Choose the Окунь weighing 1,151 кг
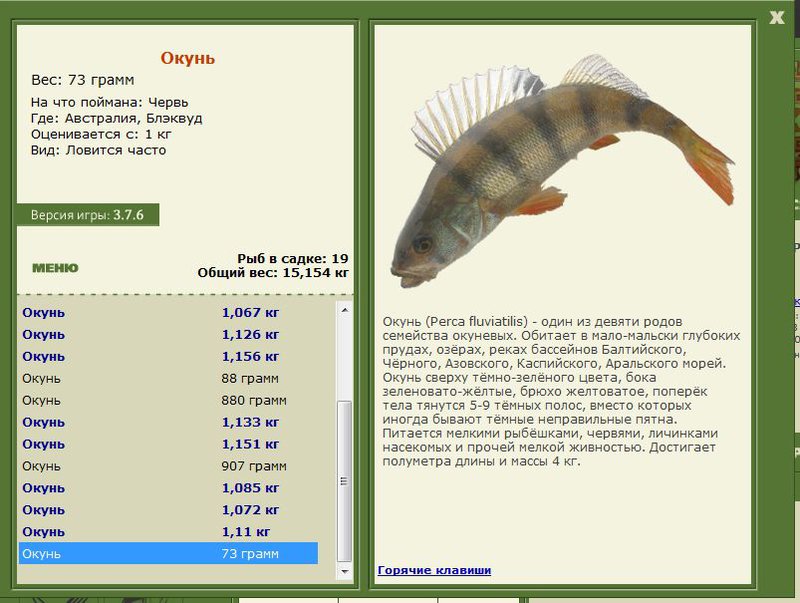Viewport: 800px width, 603px height. [x=168, y=444]
